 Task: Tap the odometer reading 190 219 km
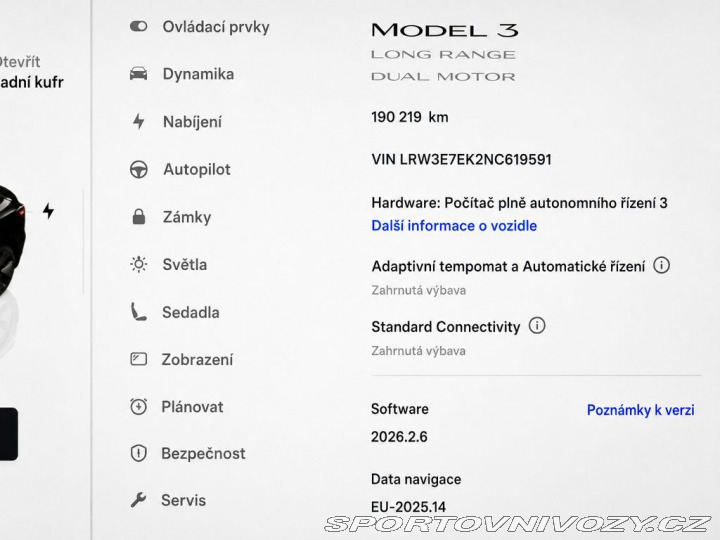point(410,117)
